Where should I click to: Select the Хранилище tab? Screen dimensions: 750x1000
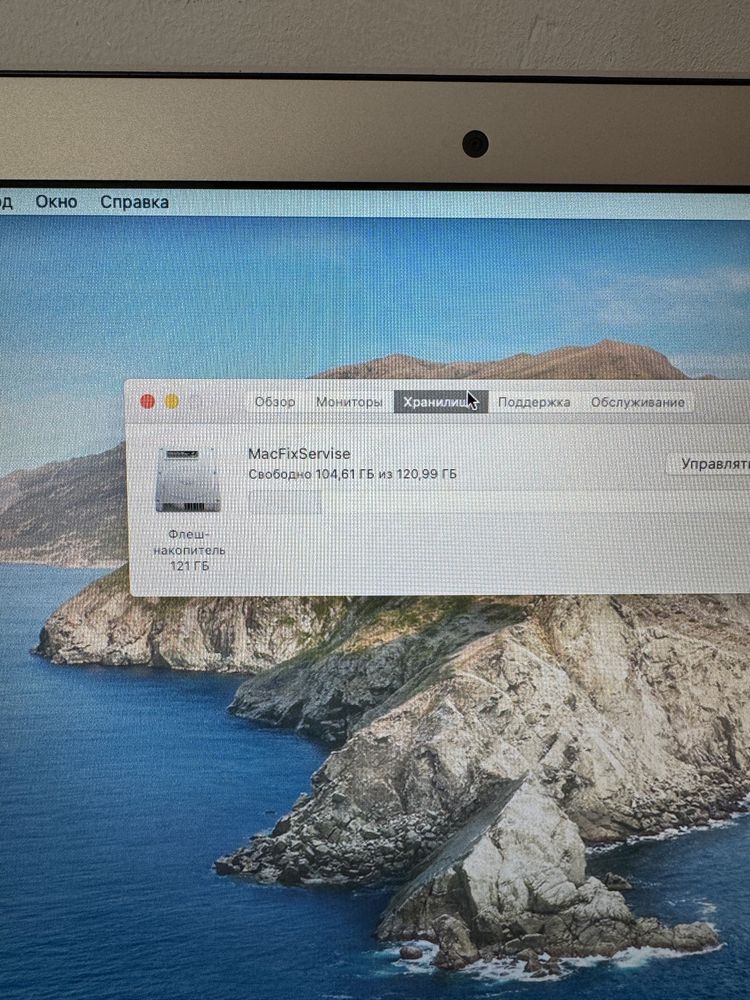441,402
